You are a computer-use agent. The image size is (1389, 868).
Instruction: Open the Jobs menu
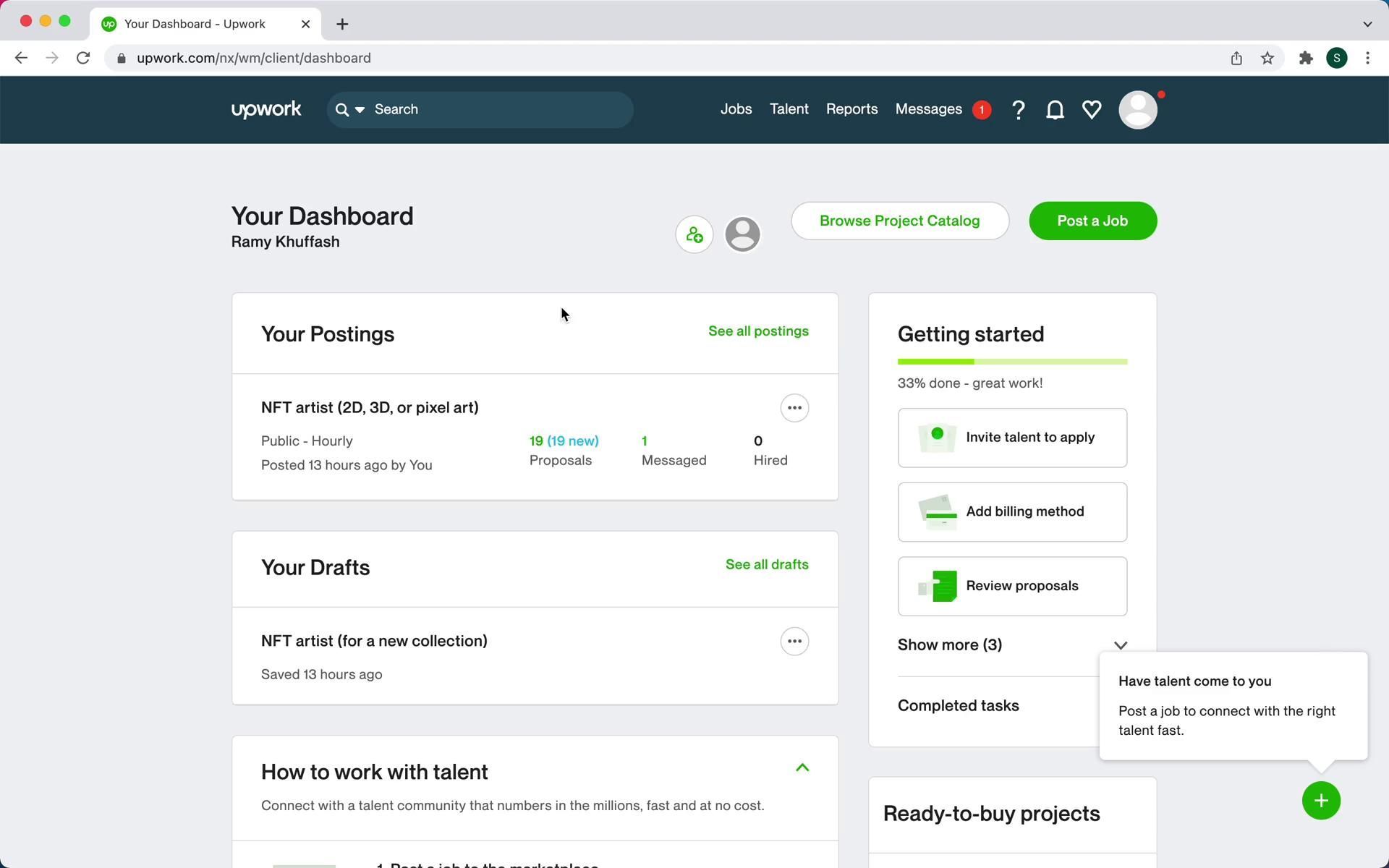coord(736,109)
